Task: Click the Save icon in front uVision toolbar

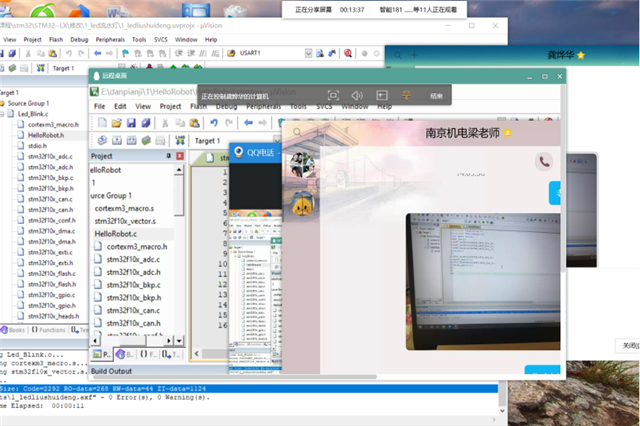Action: click(x=133, y=123)
